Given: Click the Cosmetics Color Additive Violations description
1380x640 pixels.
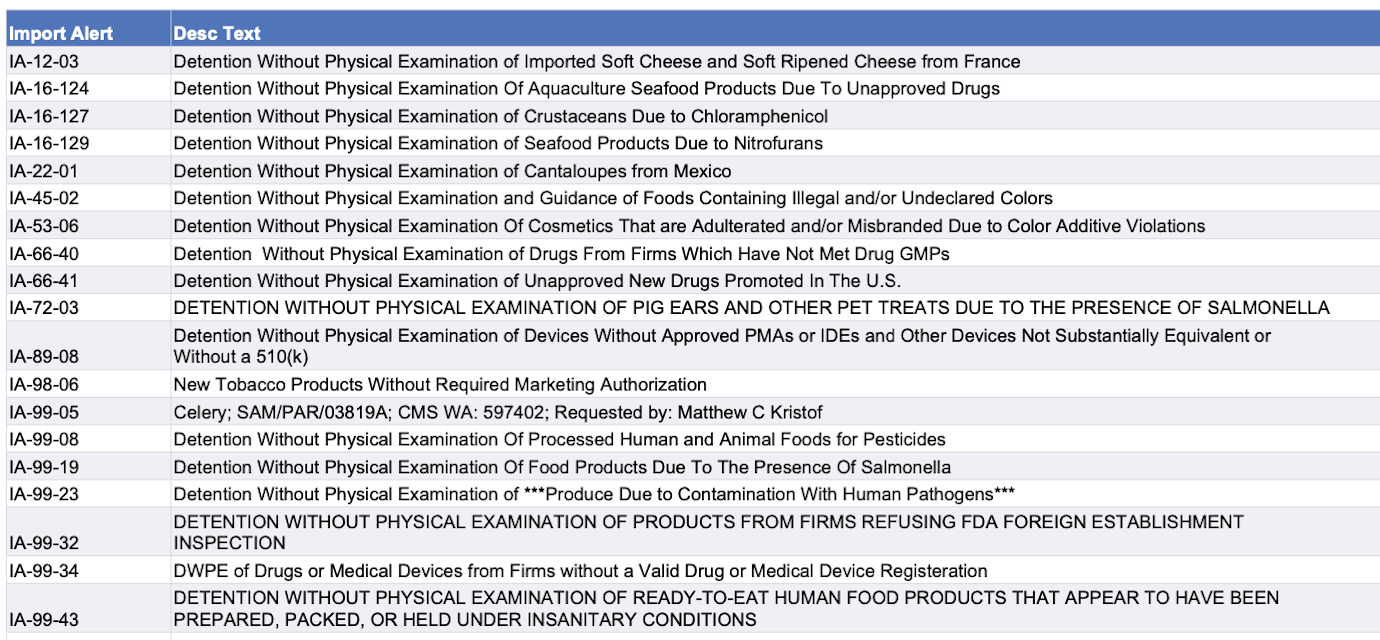Looking at the screenshot, I should click(689, 226).
